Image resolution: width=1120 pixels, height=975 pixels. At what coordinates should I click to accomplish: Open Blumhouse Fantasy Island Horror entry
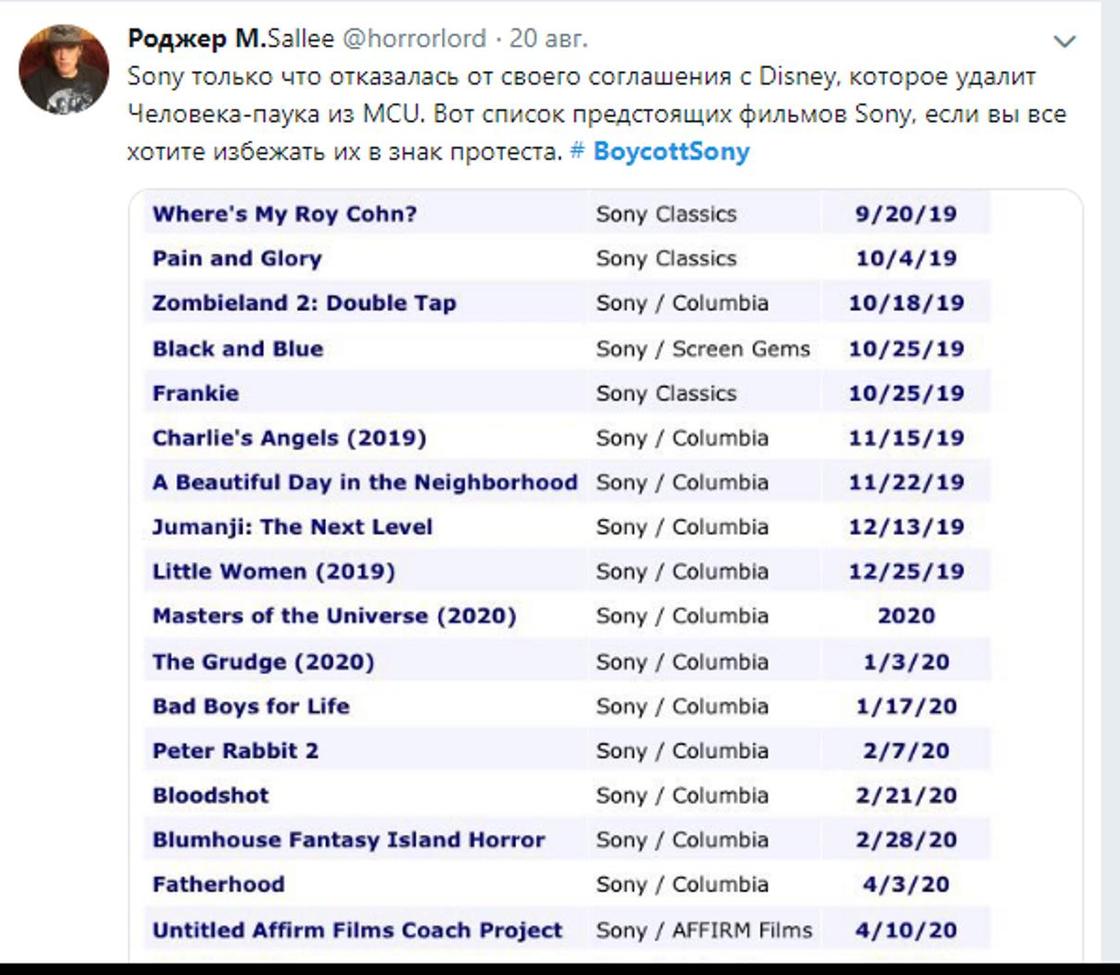tap(349, 840)
